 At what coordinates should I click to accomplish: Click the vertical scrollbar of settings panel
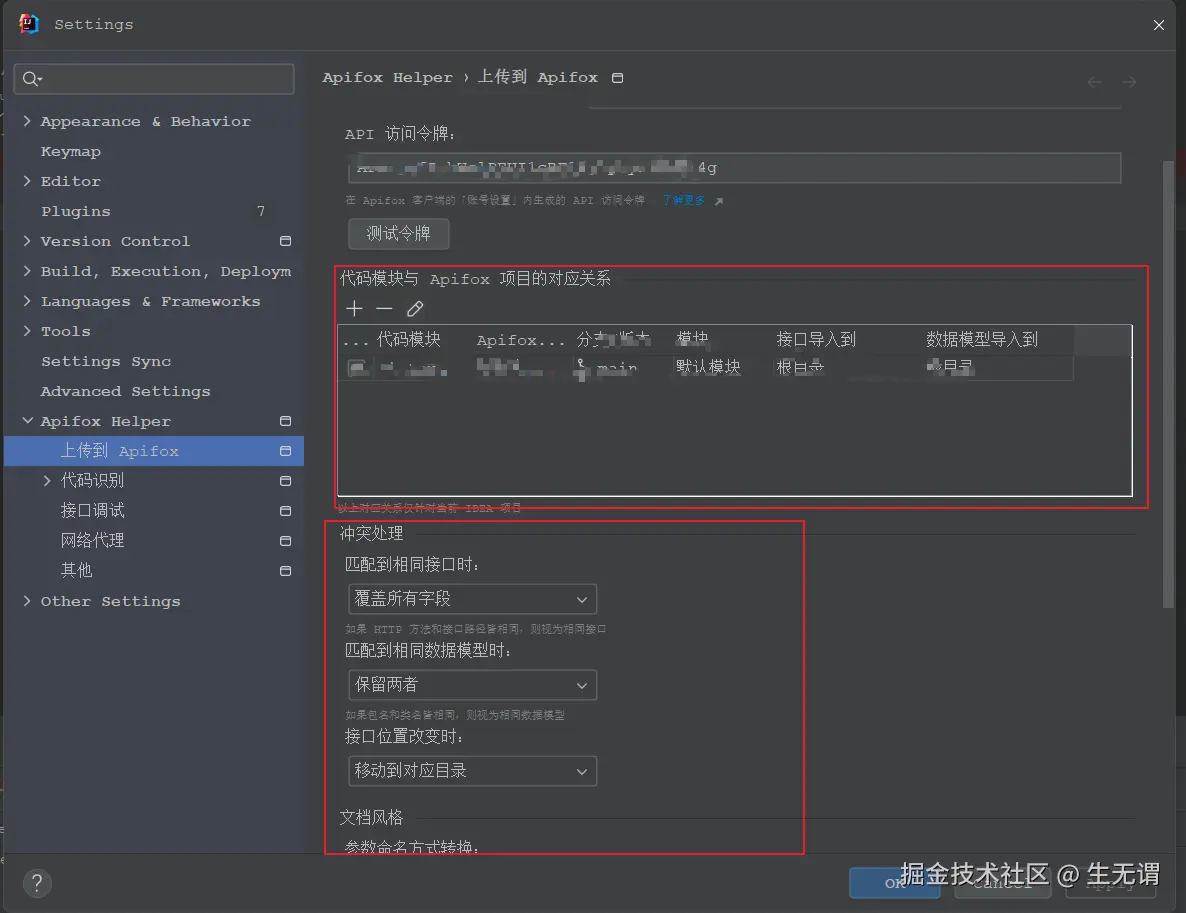(x=1169, y=383)
